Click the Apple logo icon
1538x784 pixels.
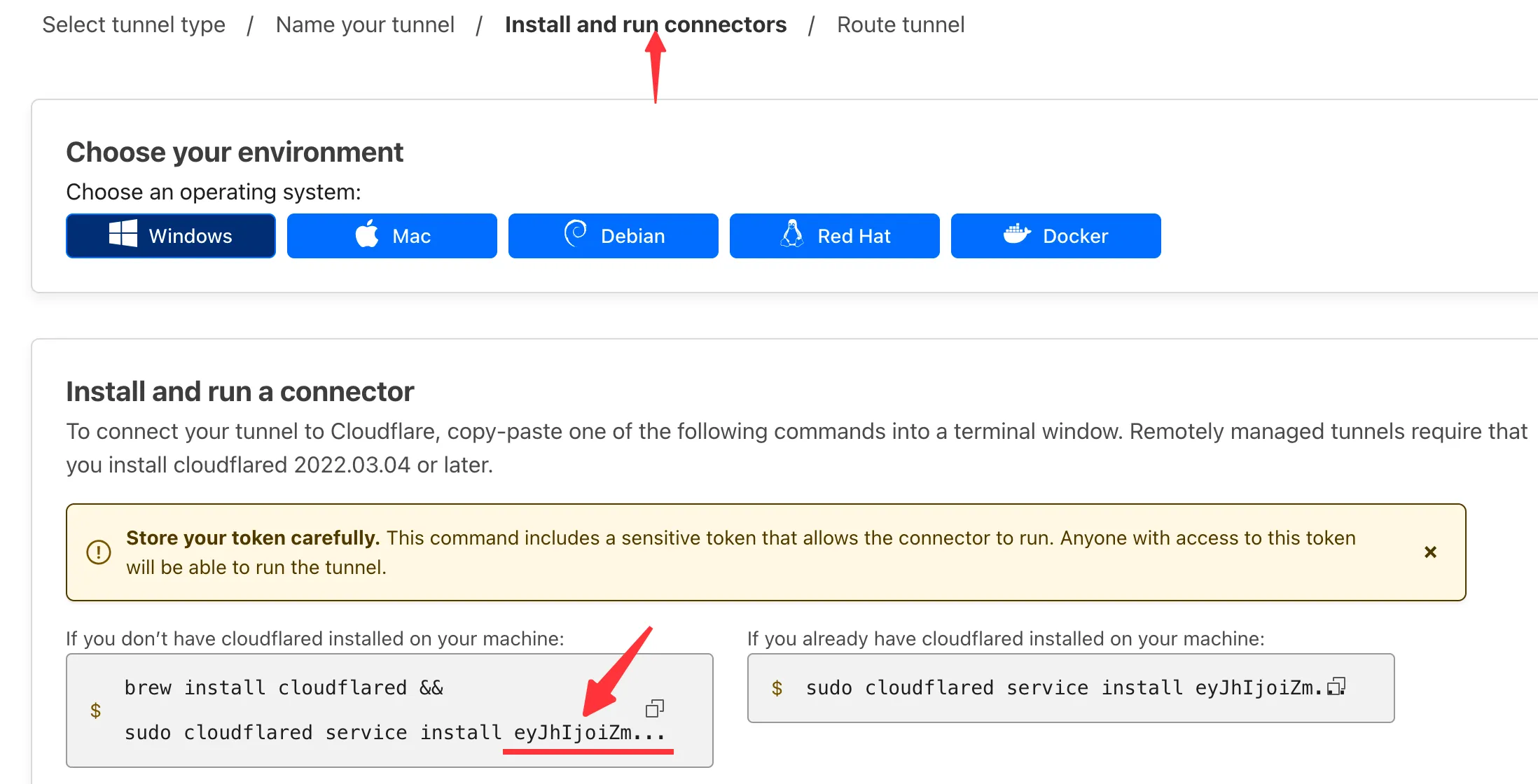[367, 234]
